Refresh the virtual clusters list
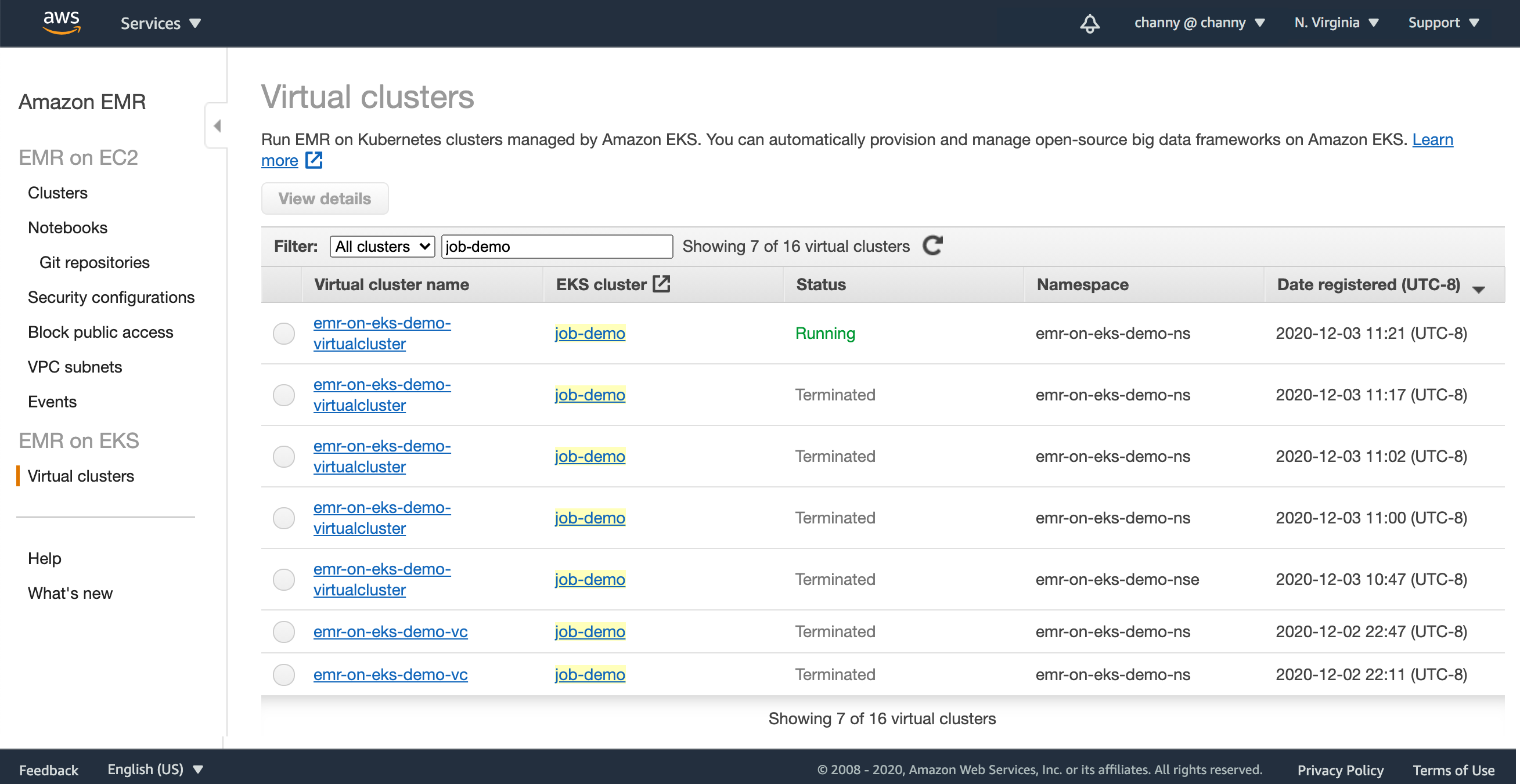The height and width of the screenshot is (784, 1520). coord(932,246)
